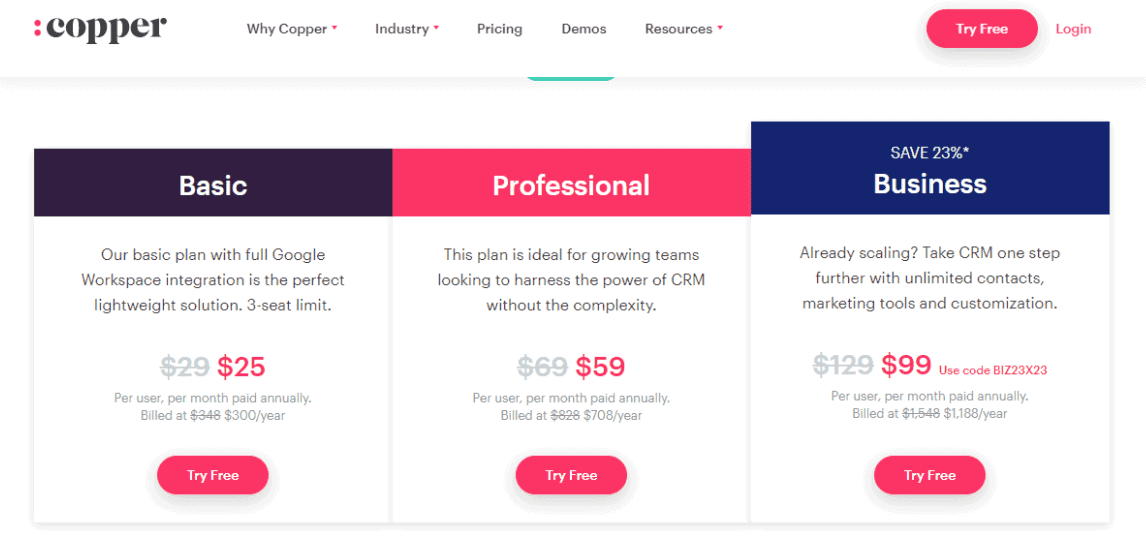Expand the Resources dropdown arrow

(720, 28)
